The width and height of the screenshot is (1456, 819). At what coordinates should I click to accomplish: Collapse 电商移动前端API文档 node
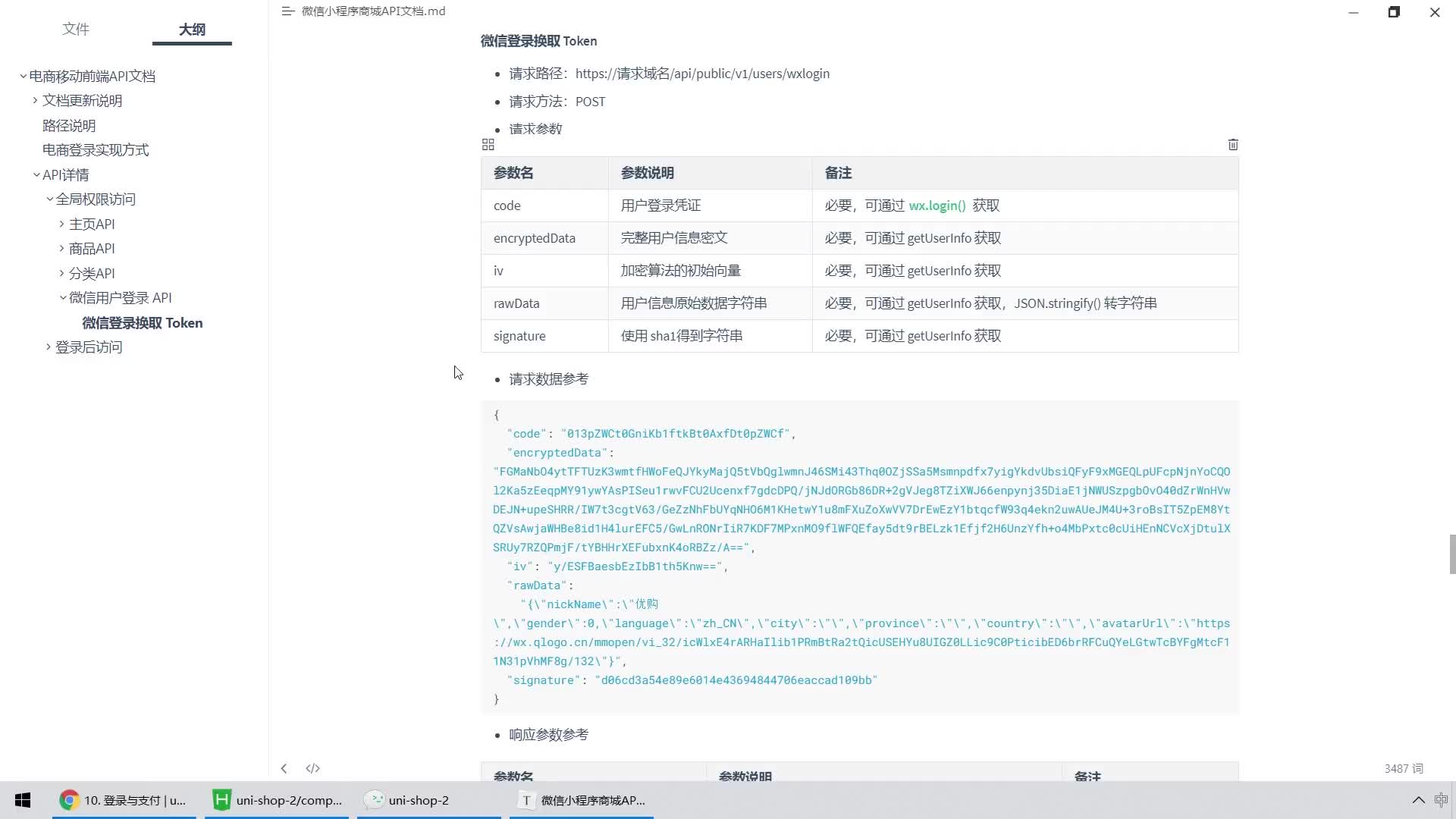24,76
